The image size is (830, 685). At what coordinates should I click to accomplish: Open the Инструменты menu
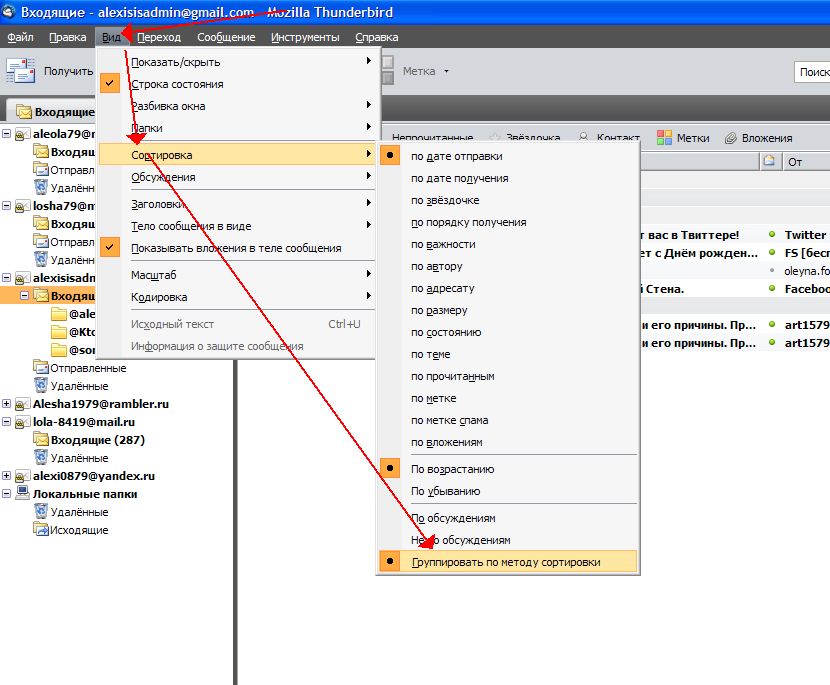tap(305, 37)
